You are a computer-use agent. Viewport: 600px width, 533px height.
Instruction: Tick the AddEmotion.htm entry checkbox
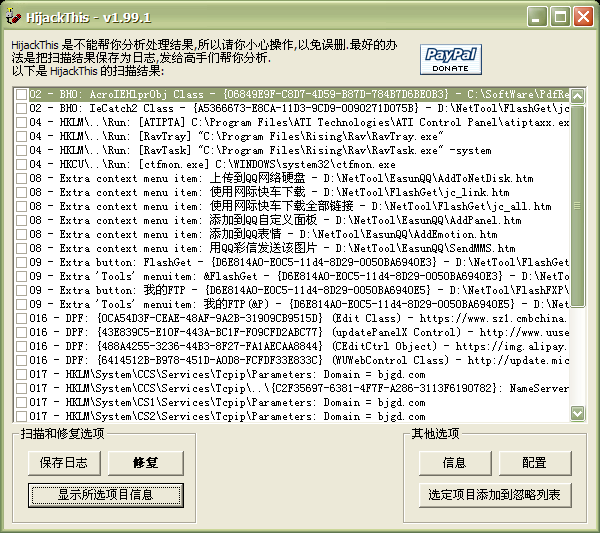pyautogui.click(x=21, y=234)
